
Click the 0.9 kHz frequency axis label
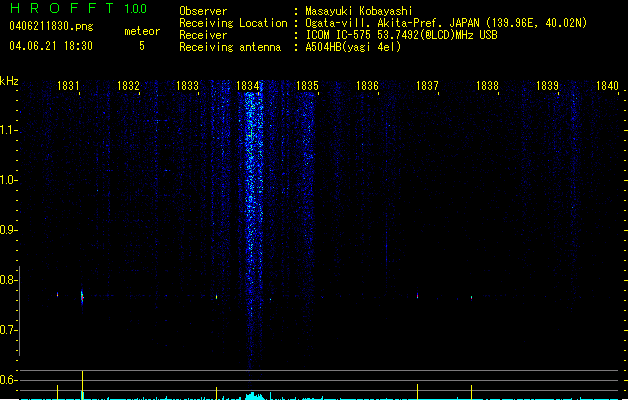click(8, 230)
